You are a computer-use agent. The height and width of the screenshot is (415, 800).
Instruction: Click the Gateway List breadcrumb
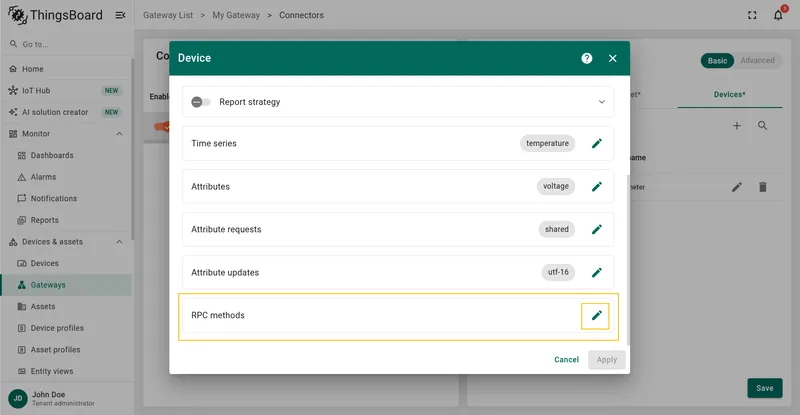tap(168, 15)
